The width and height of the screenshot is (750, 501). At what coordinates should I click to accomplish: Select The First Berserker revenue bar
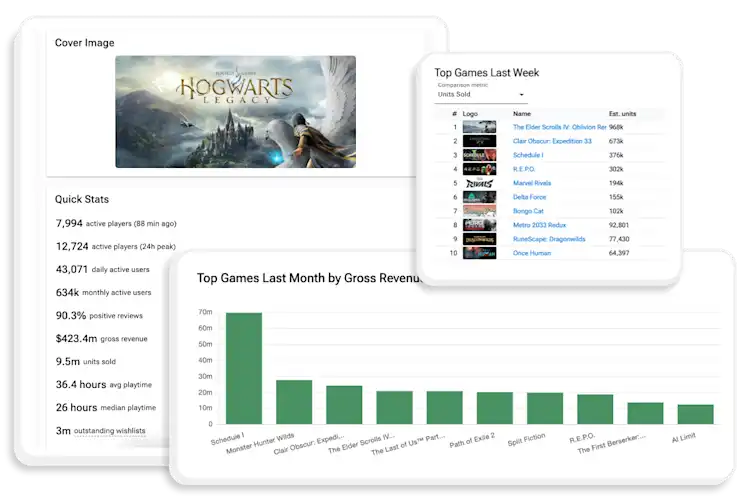[x=646, y=413]
